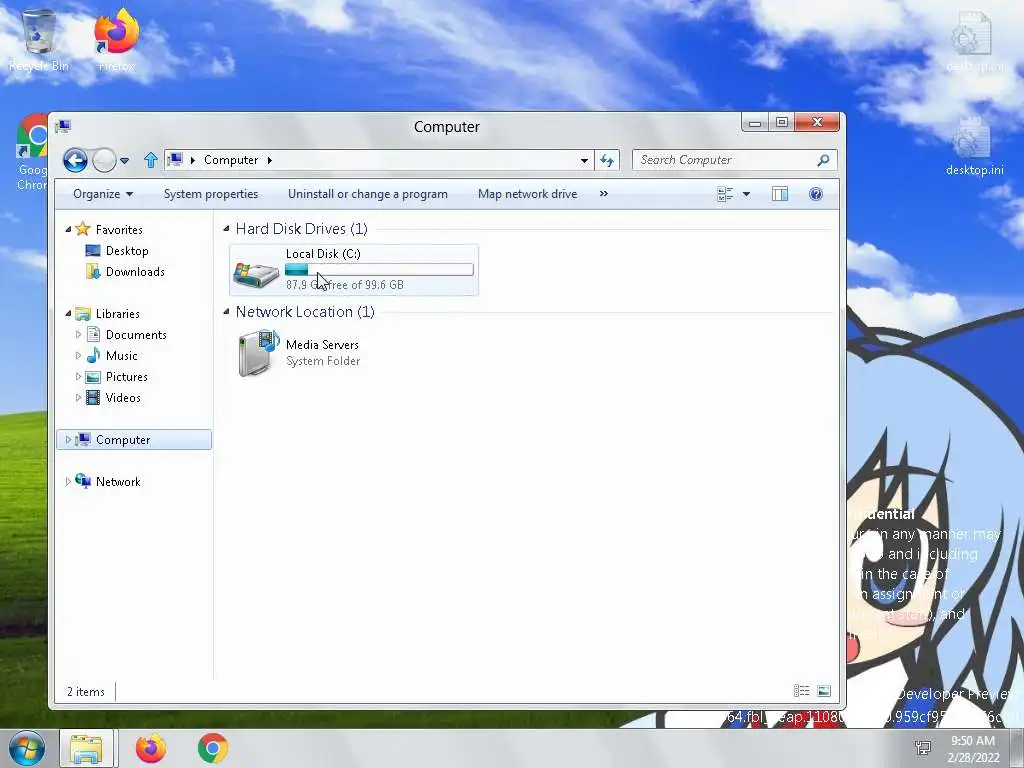Expand the Music library
The width and height of the screenshot is (1024, 768).
[78, 356]
